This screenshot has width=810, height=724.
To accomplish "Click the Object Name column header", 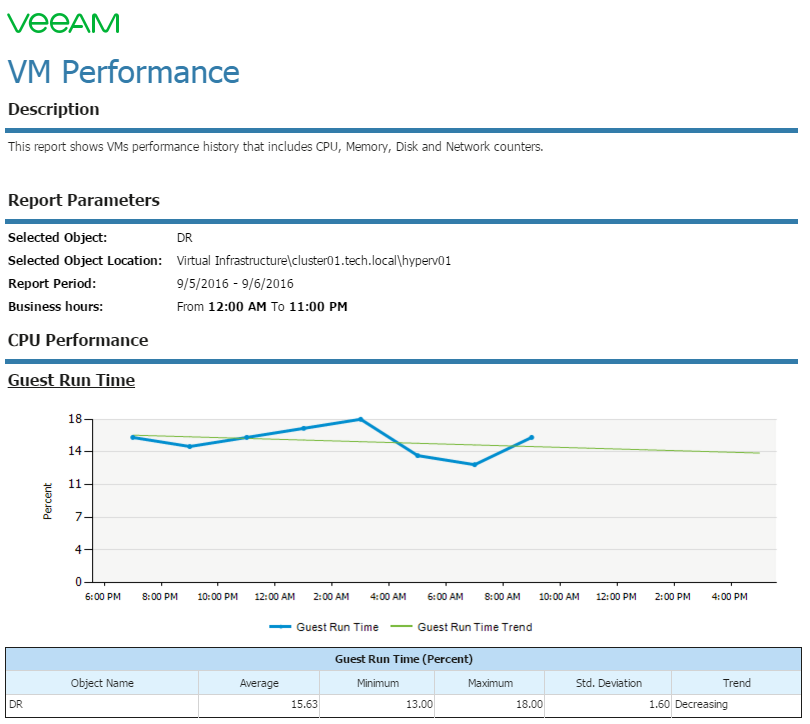I will click(x=102, y=683).
